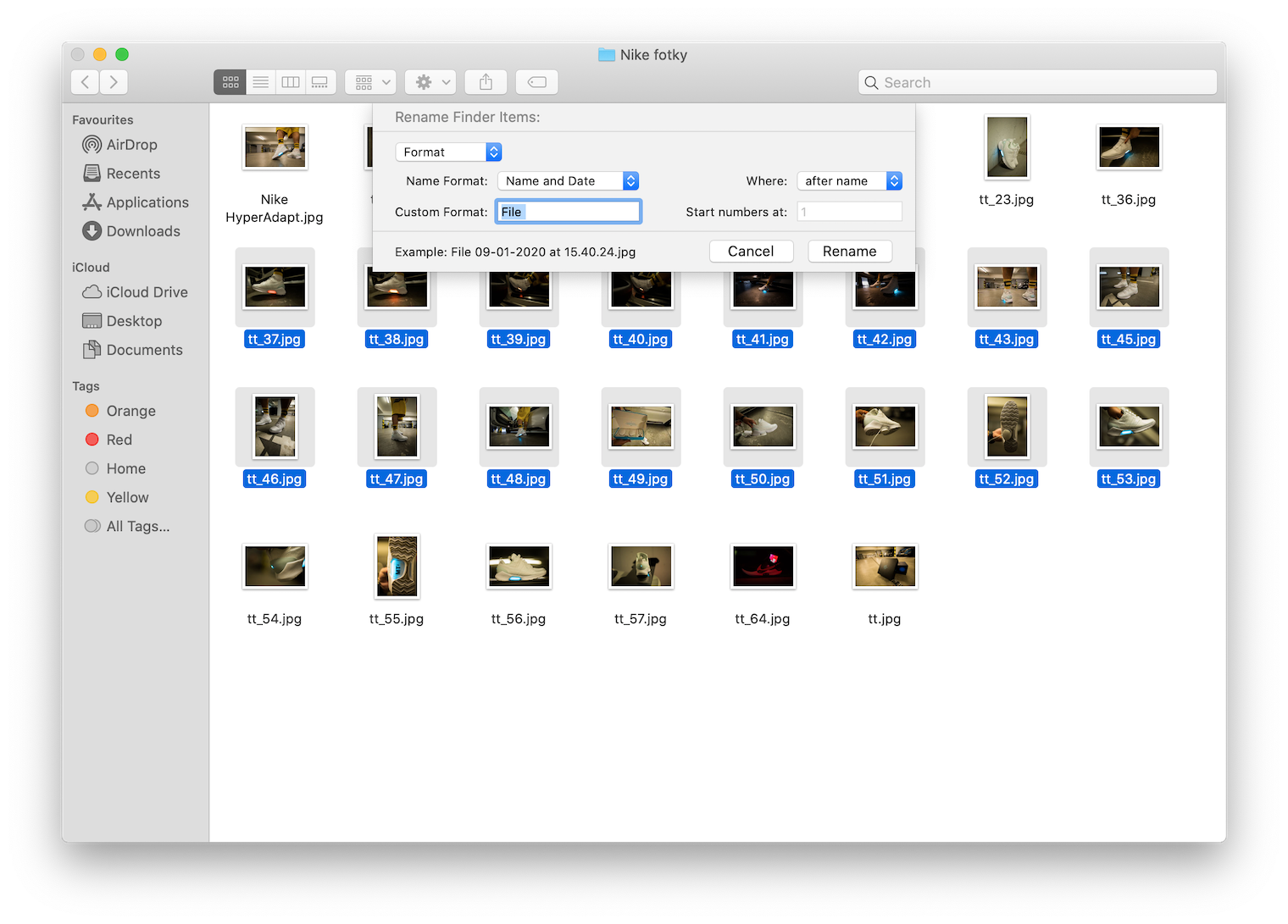Go back with the back arrow
1288x924 pixels.
85,82
